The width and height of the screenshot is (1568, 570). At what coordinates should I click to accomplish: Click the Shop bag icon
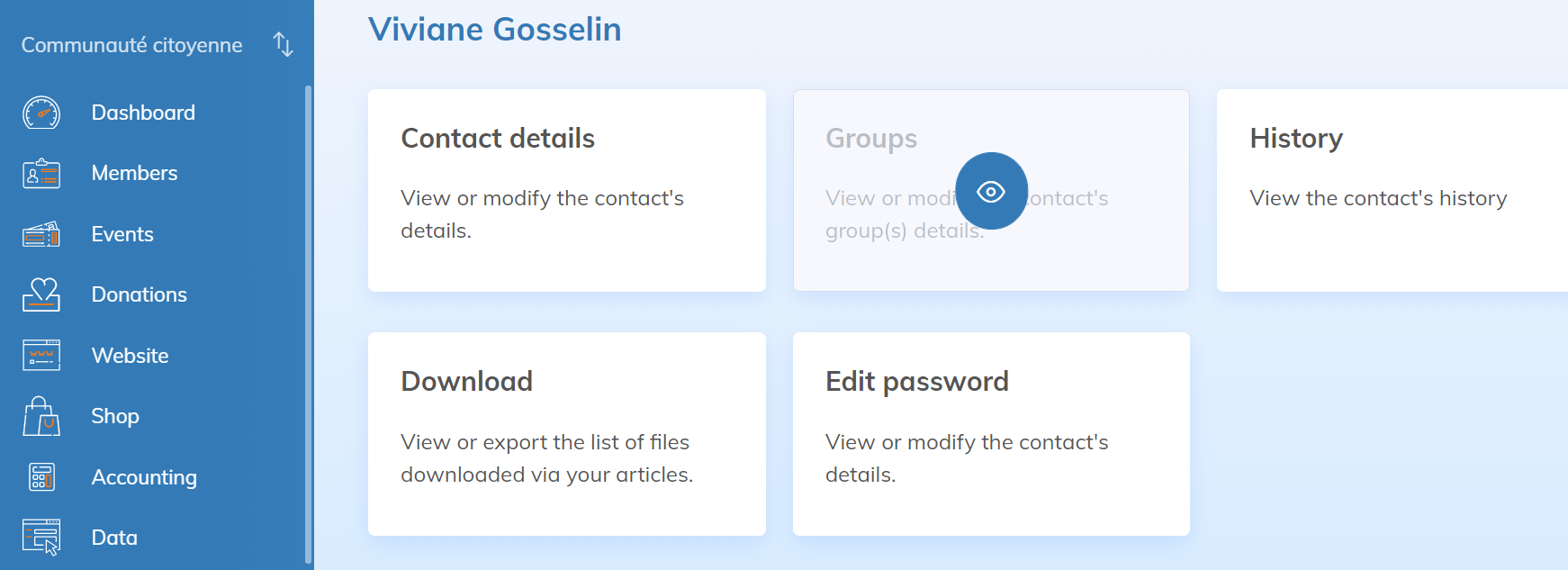click(x=41, y=416)
